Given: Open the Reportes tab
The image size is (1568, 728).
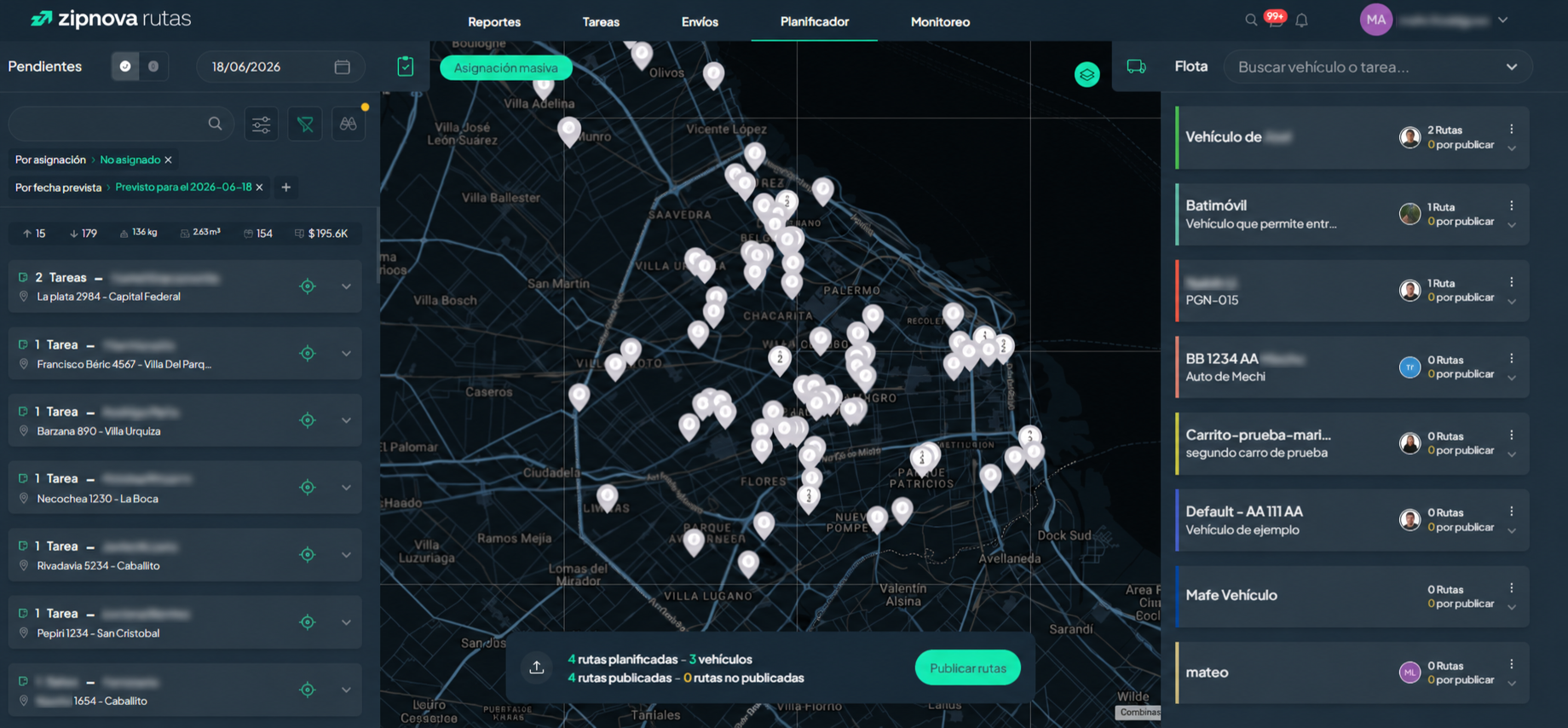Looking at the screenshot, I should tap(494, 22).
